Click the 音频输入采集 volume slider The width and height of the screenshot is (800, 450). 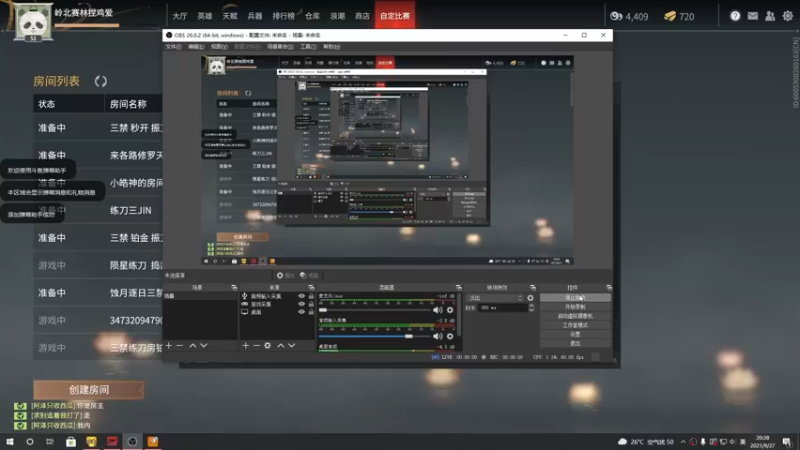pos(374,336)
